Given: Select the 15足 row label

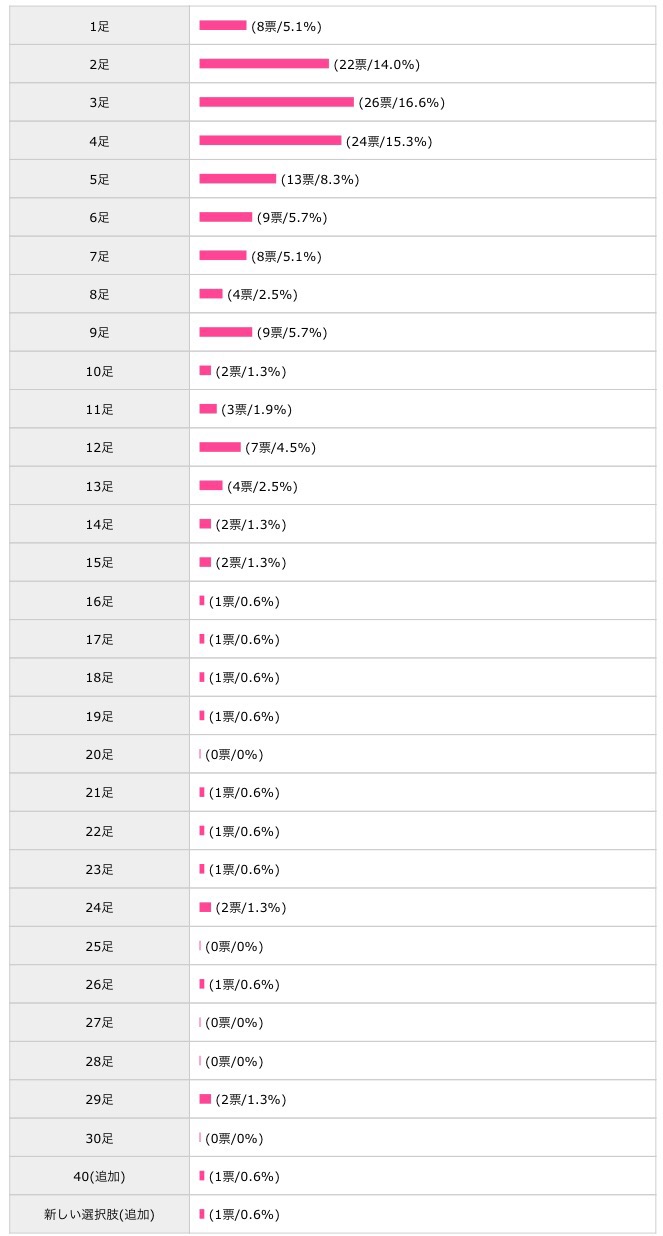Looking at the screenshot, I should (x=99, y=563).
